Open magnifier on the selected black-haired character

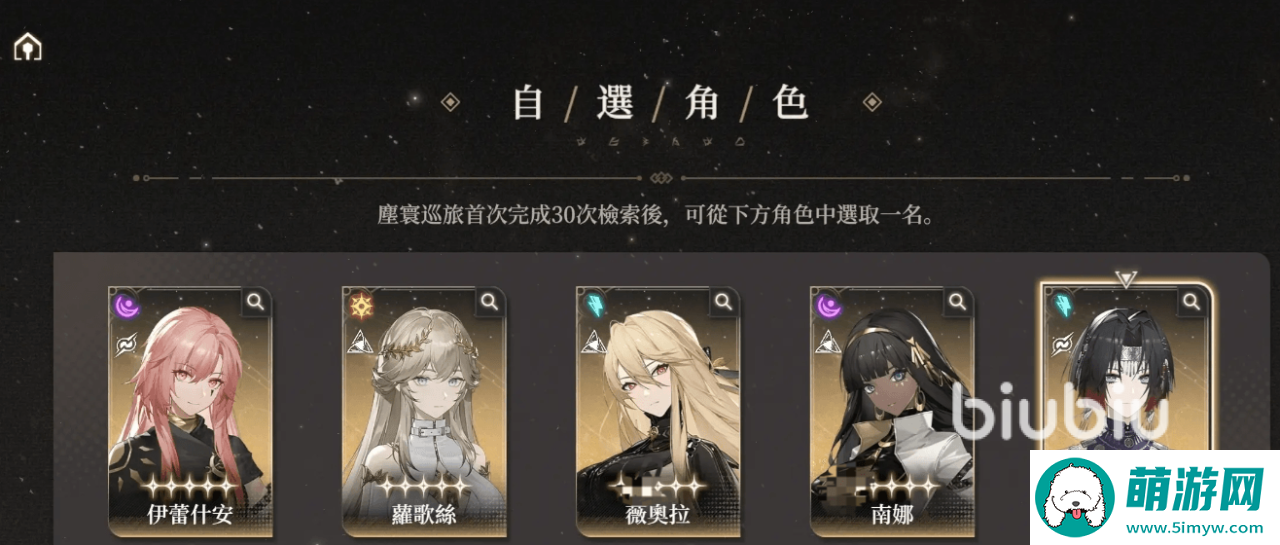click(x=1192, y=302)
